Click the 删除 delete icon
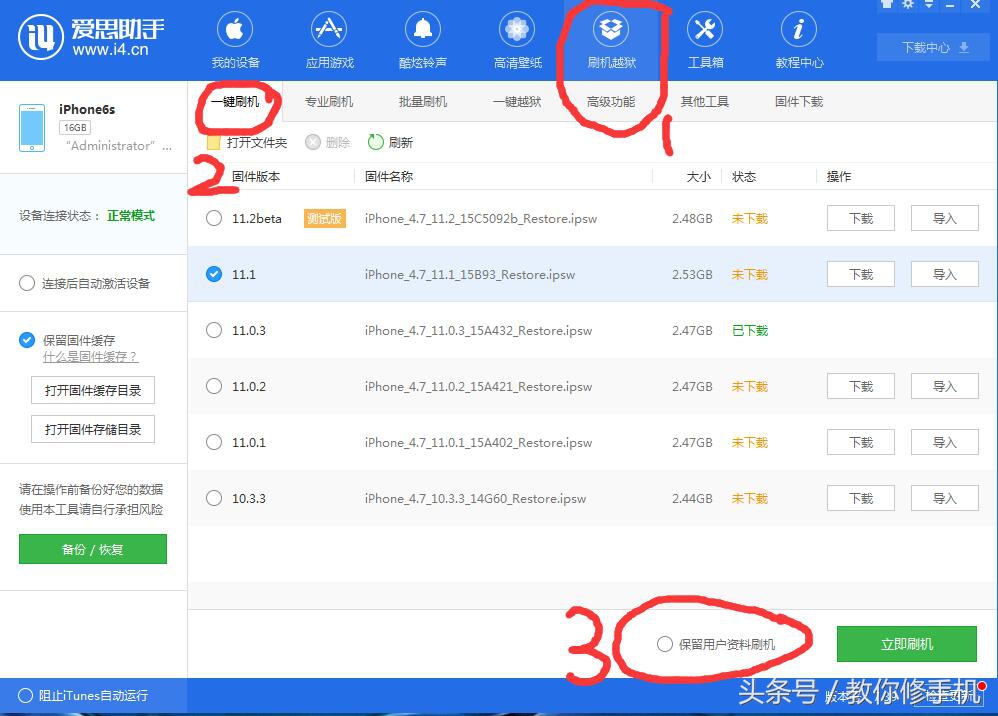Image resolution: width=998 pixels, height=716 pixels. 313,142
